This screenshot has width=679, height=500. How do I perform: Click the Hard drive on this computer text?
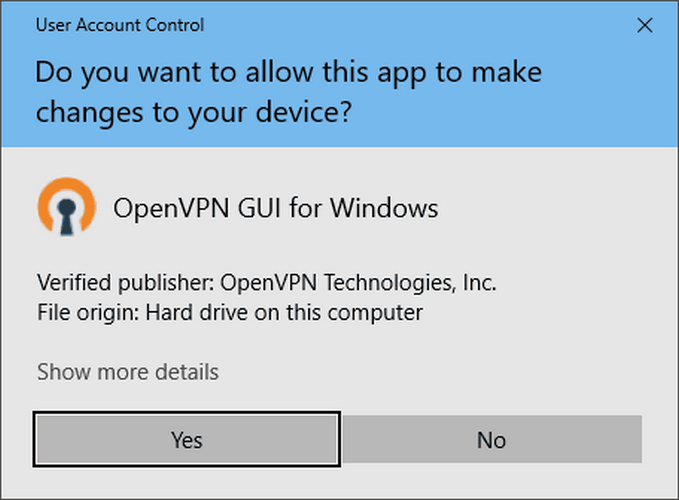(284, 313)
